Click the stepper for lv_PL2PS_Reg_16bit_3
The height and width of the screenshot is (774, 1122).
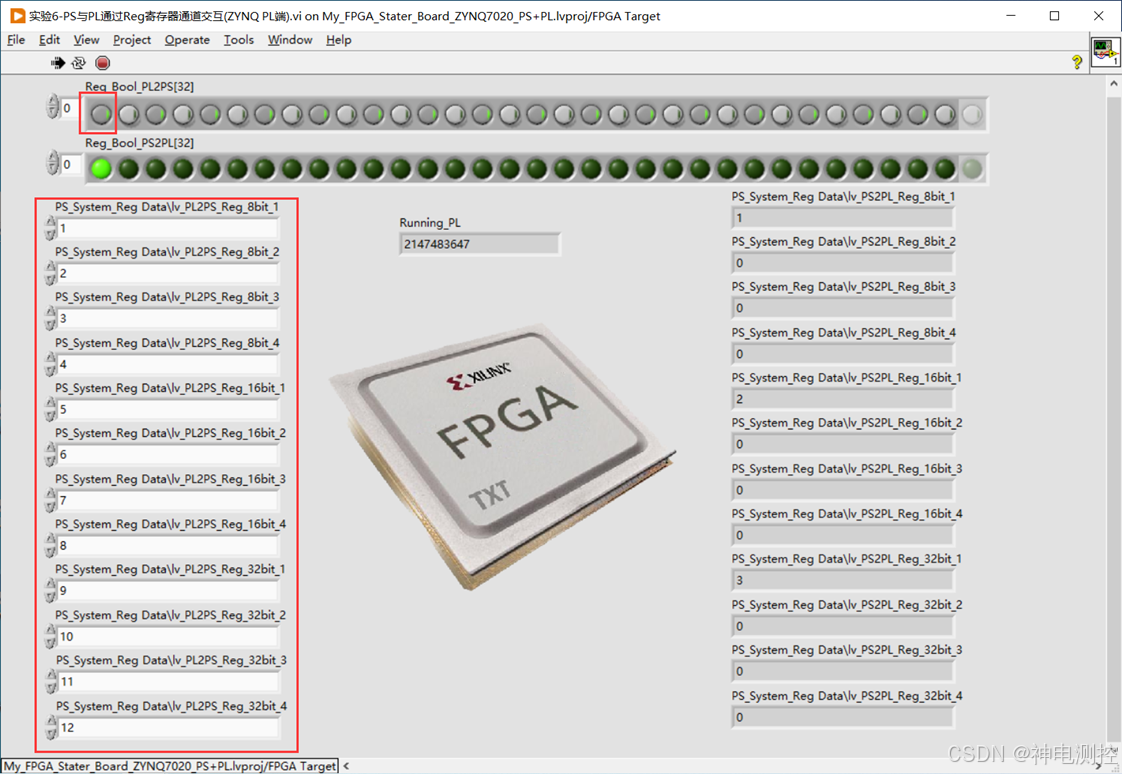pos(50,500)
